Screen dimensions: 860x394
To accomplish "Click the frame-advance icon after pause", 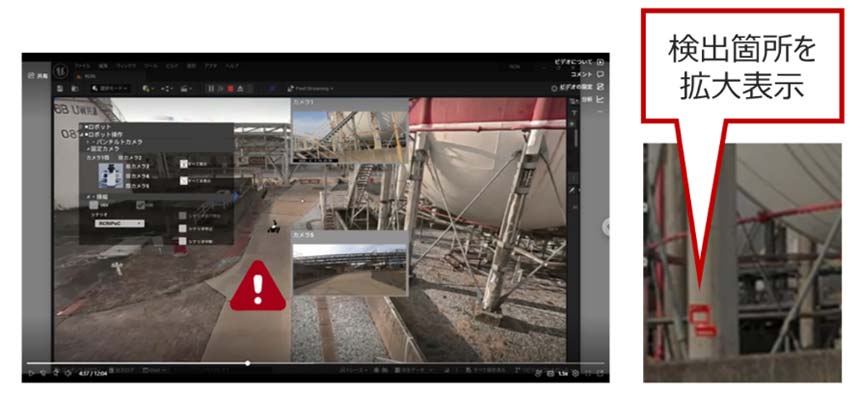I will coord(220,88).
